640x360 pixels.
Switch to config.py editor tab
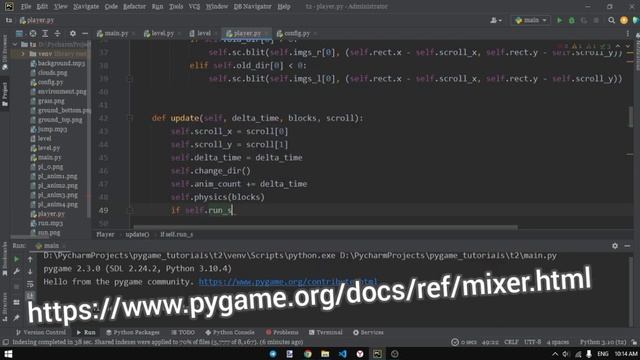[x=296, y=33]
